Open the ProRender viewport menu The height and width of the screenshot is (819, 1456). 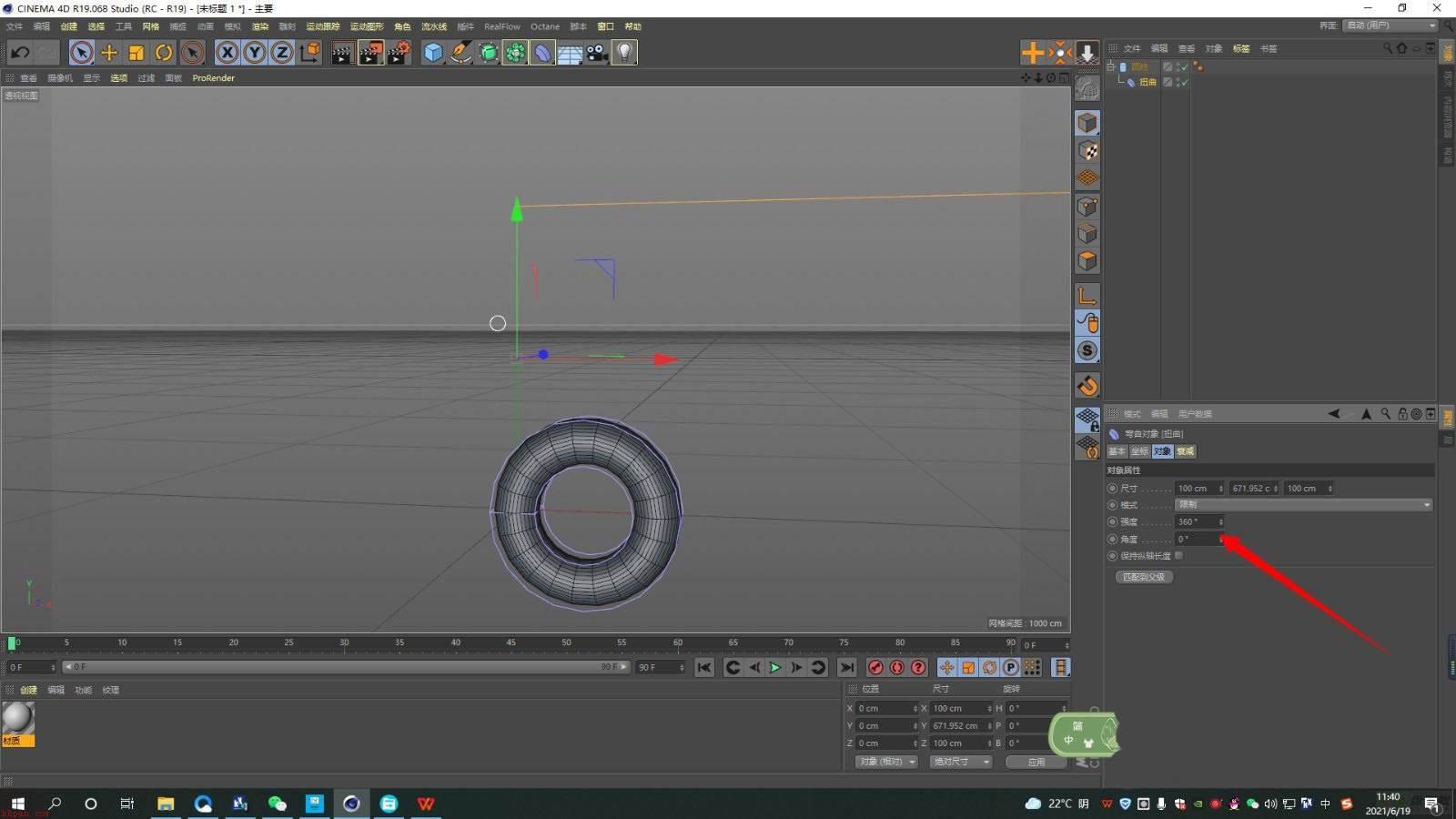point(214,78)
